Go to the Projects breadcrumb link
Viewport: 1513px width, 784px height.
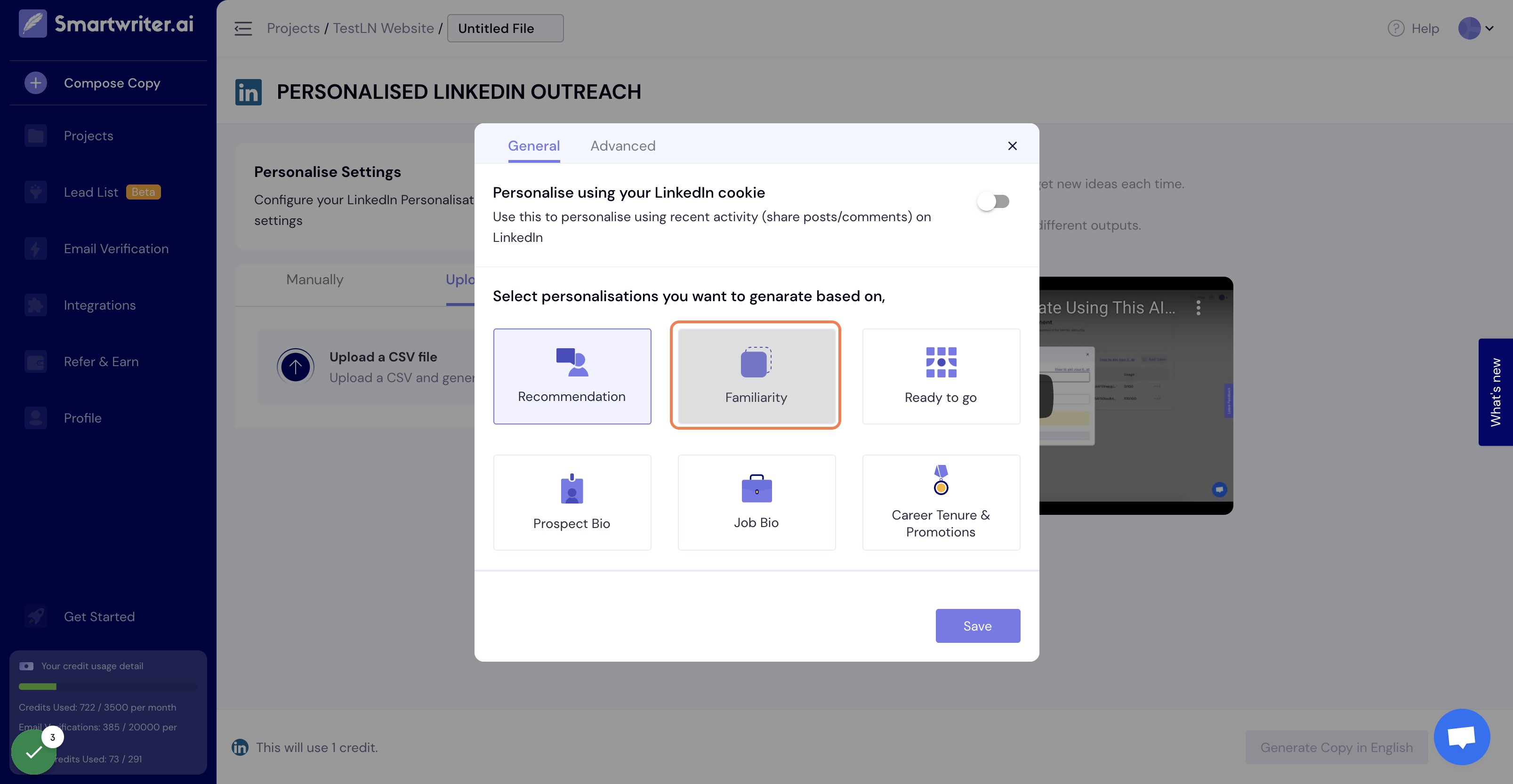point(293,28)
